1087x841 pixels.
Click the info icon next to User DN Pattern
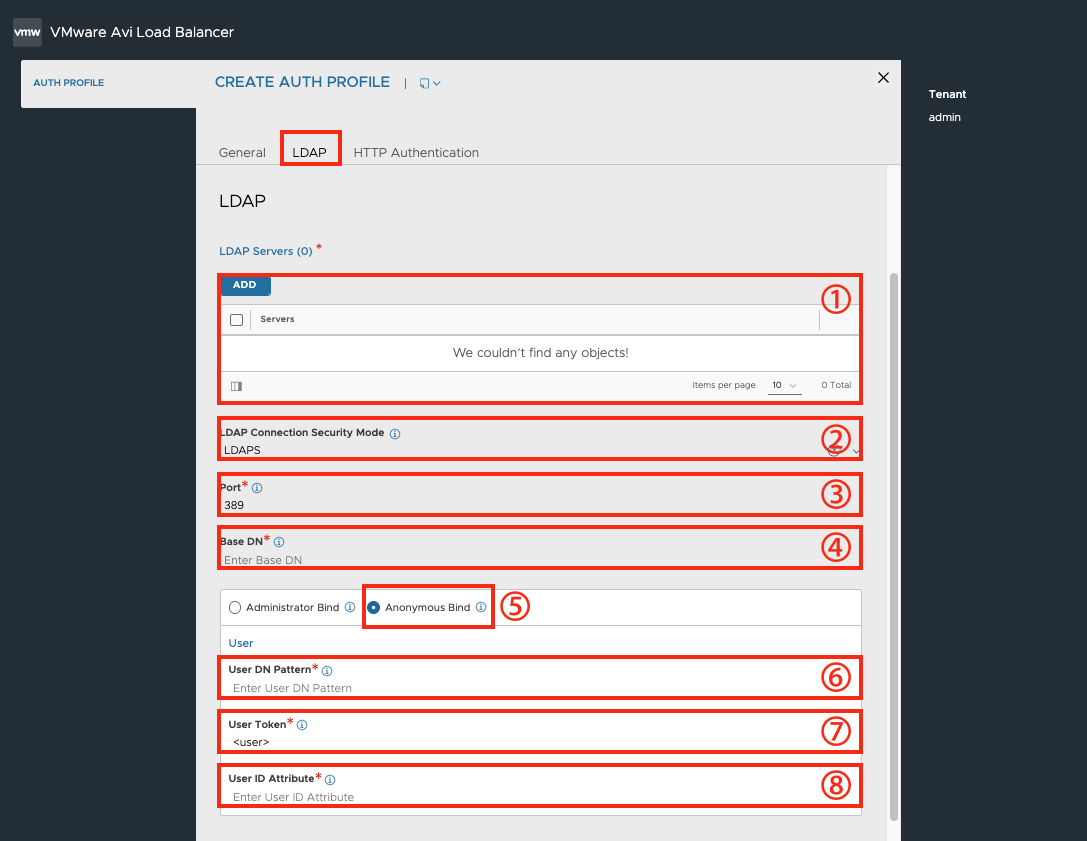[327, 671]
